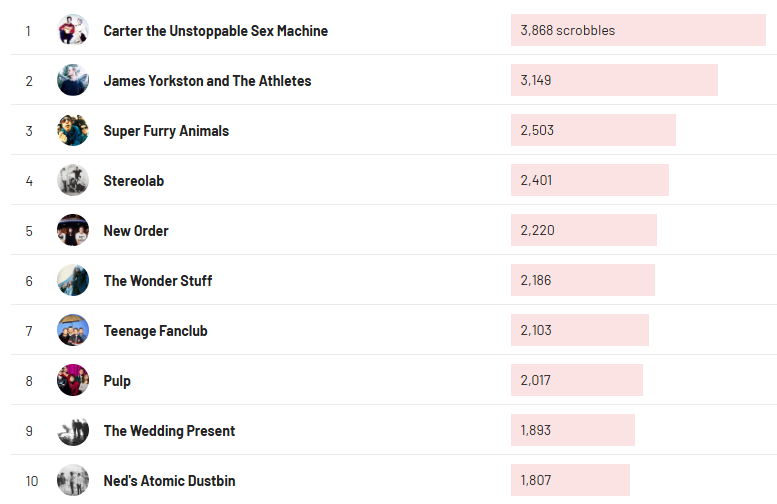
Task: Open James Yorkston and The Athletes page
Action: tap(207, 81)
